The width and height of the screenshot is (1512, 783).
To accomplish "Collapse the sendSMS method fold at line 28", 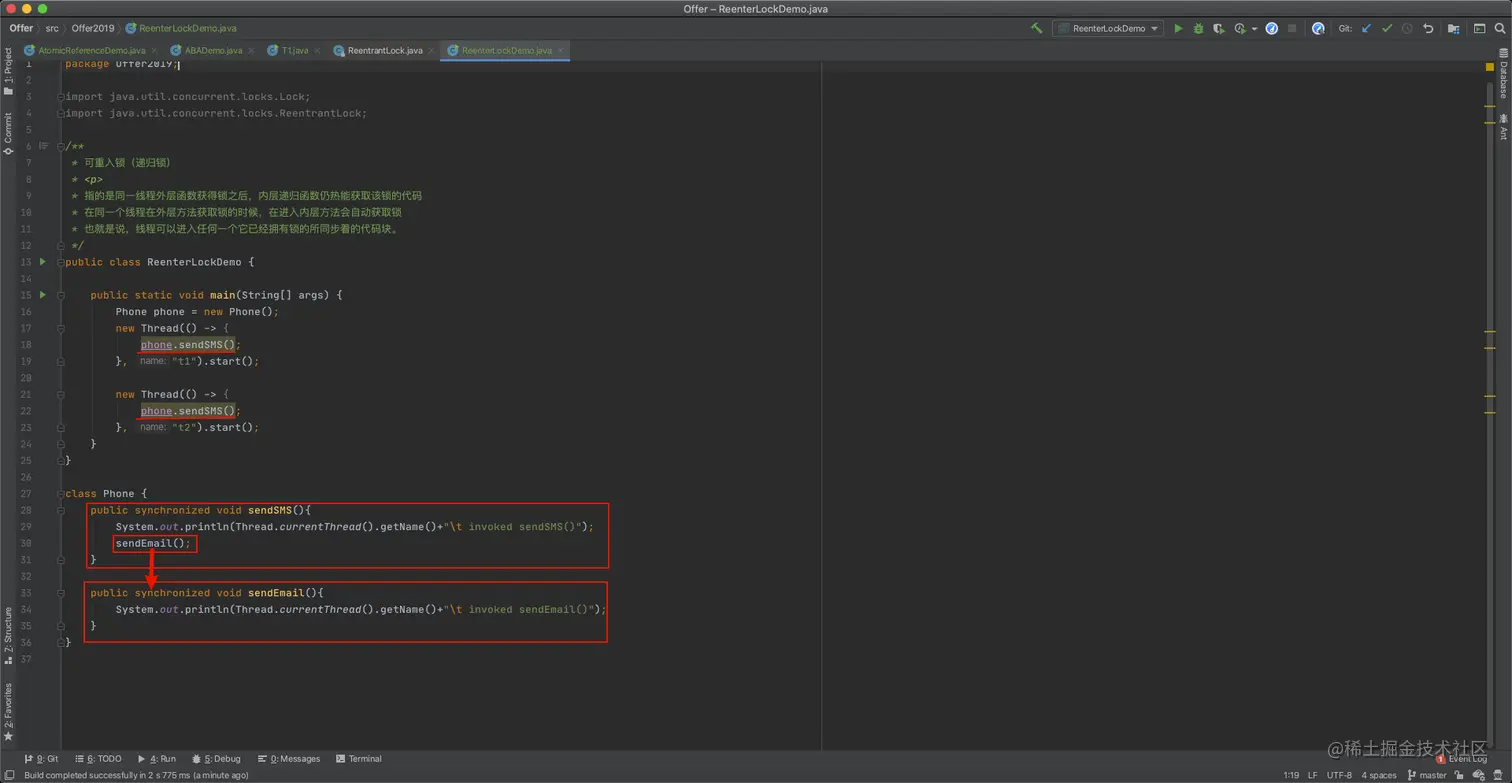I will [x=61, y=510].
